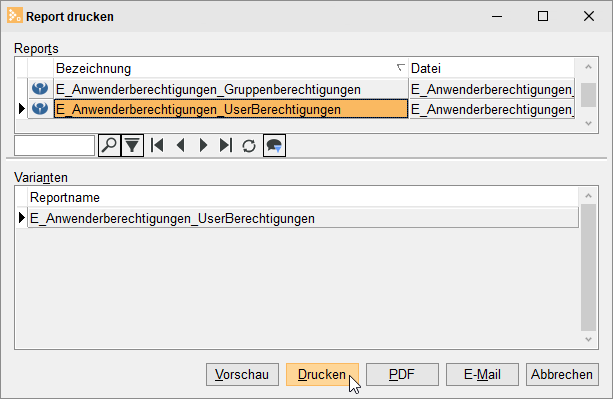Minimize the Report drucken window
Screen dimensions: 613x399
[x=497, y=16]
